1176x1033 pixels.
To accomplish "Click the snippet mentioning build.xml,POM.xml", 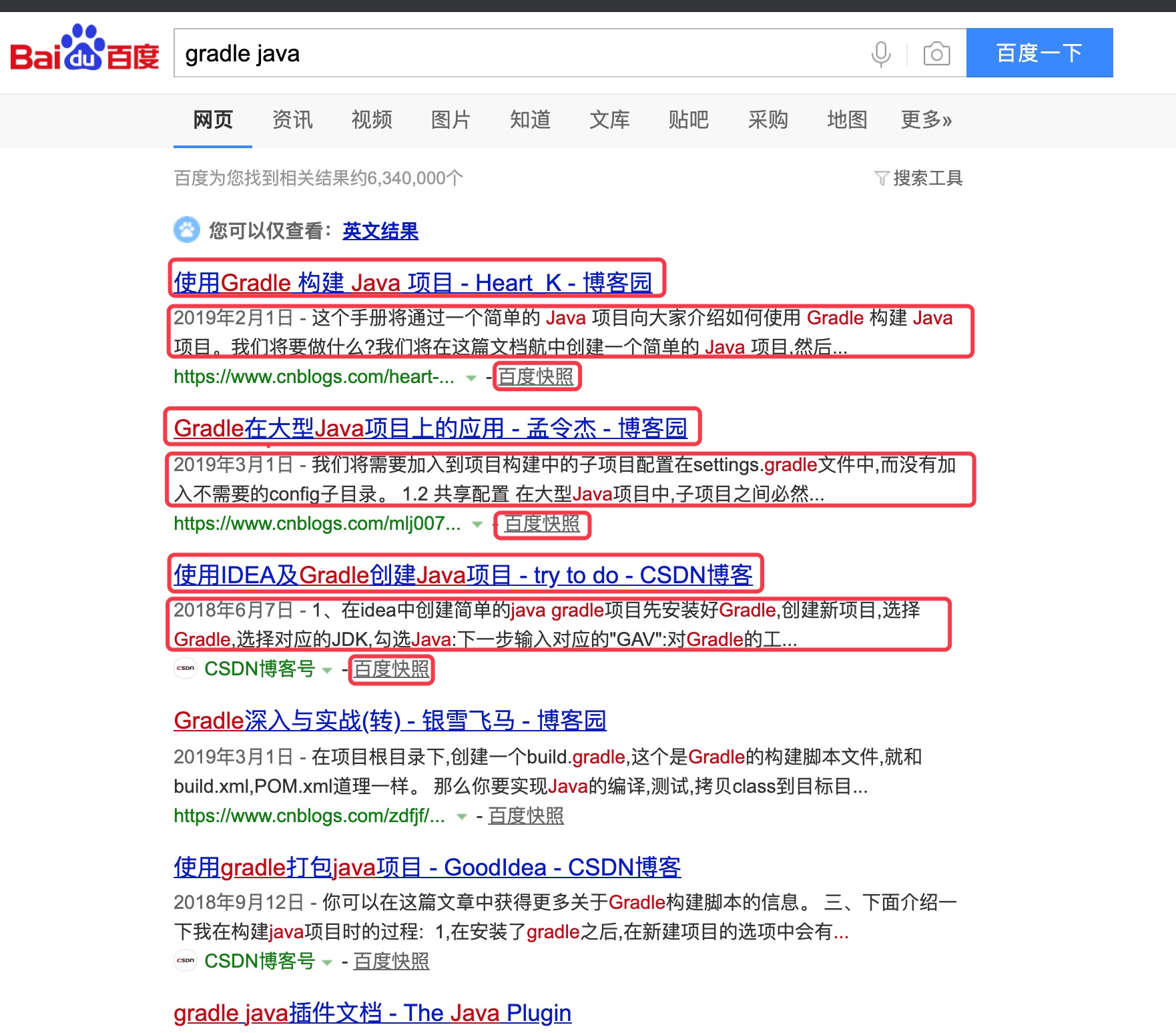I will (x=548, y=771).
